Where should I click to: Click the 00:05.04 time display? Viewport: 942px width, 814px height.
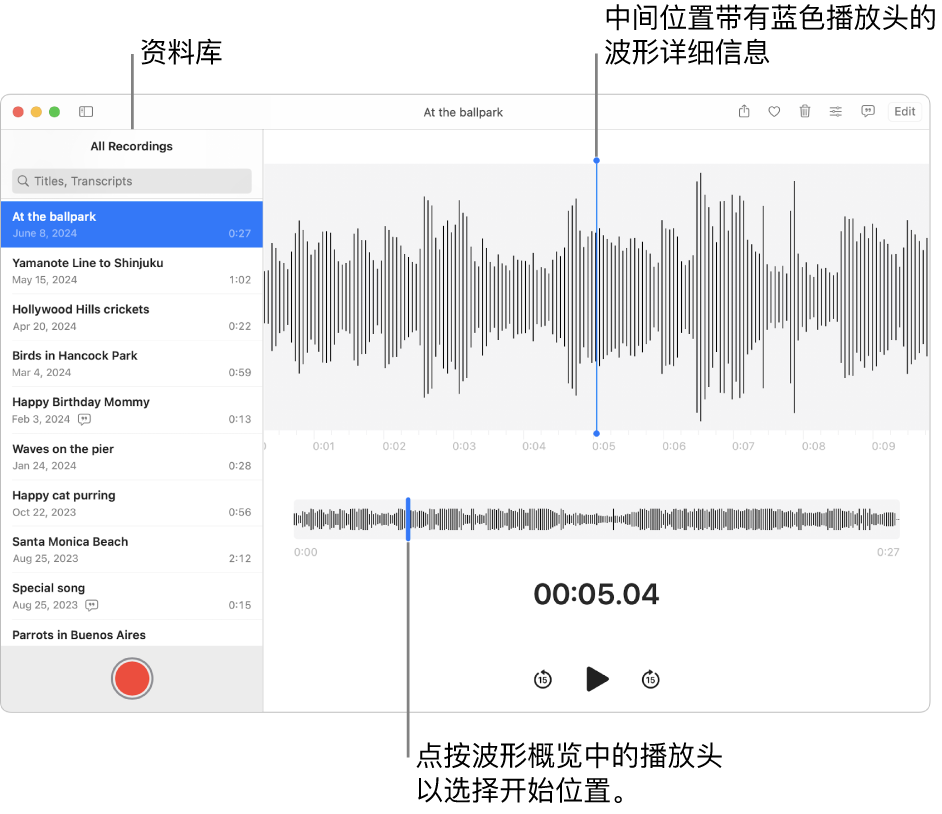tap(597, 594)
